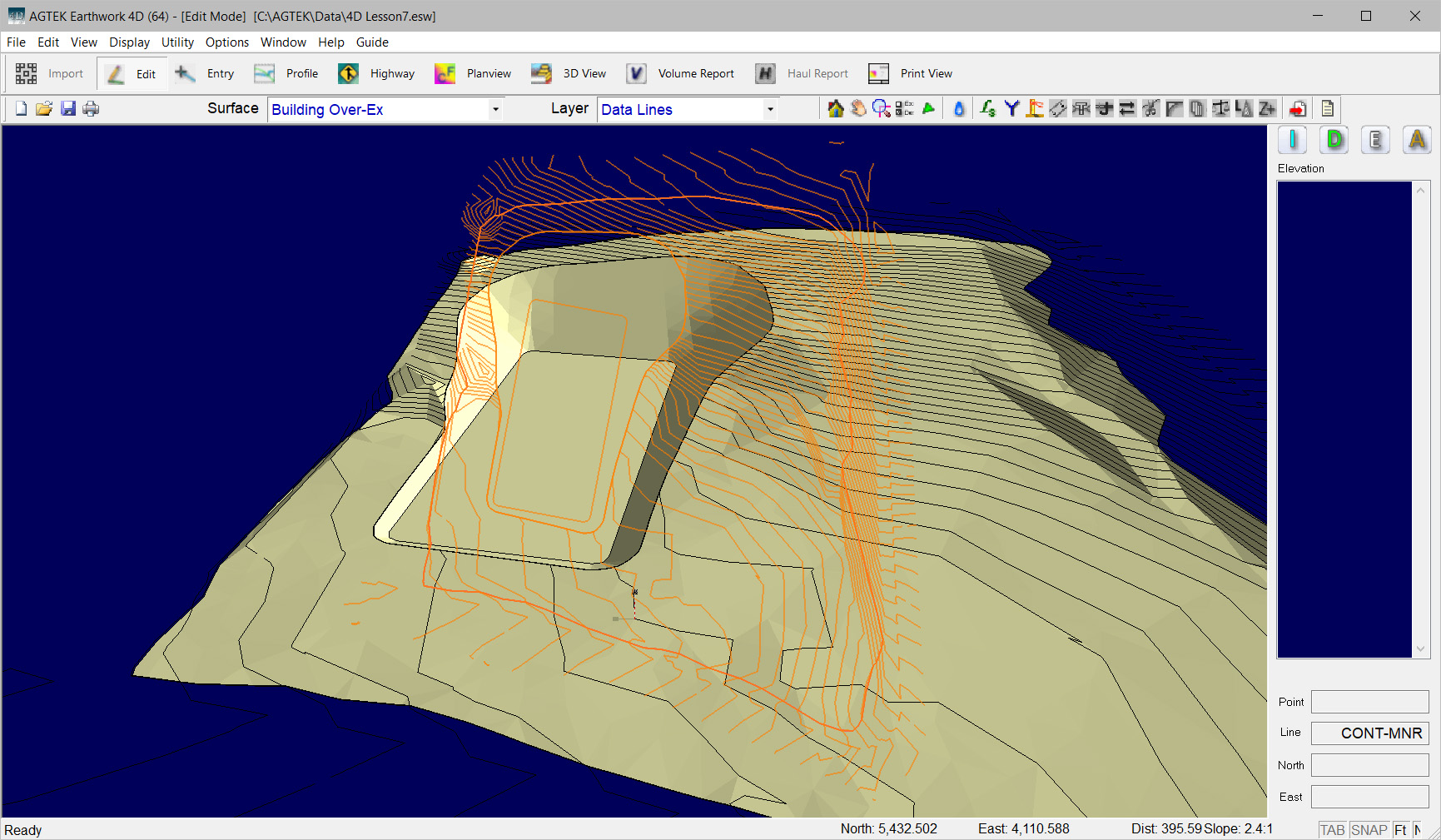
Task: Click the printer icon in toolbar
Action: click(91, 109)
